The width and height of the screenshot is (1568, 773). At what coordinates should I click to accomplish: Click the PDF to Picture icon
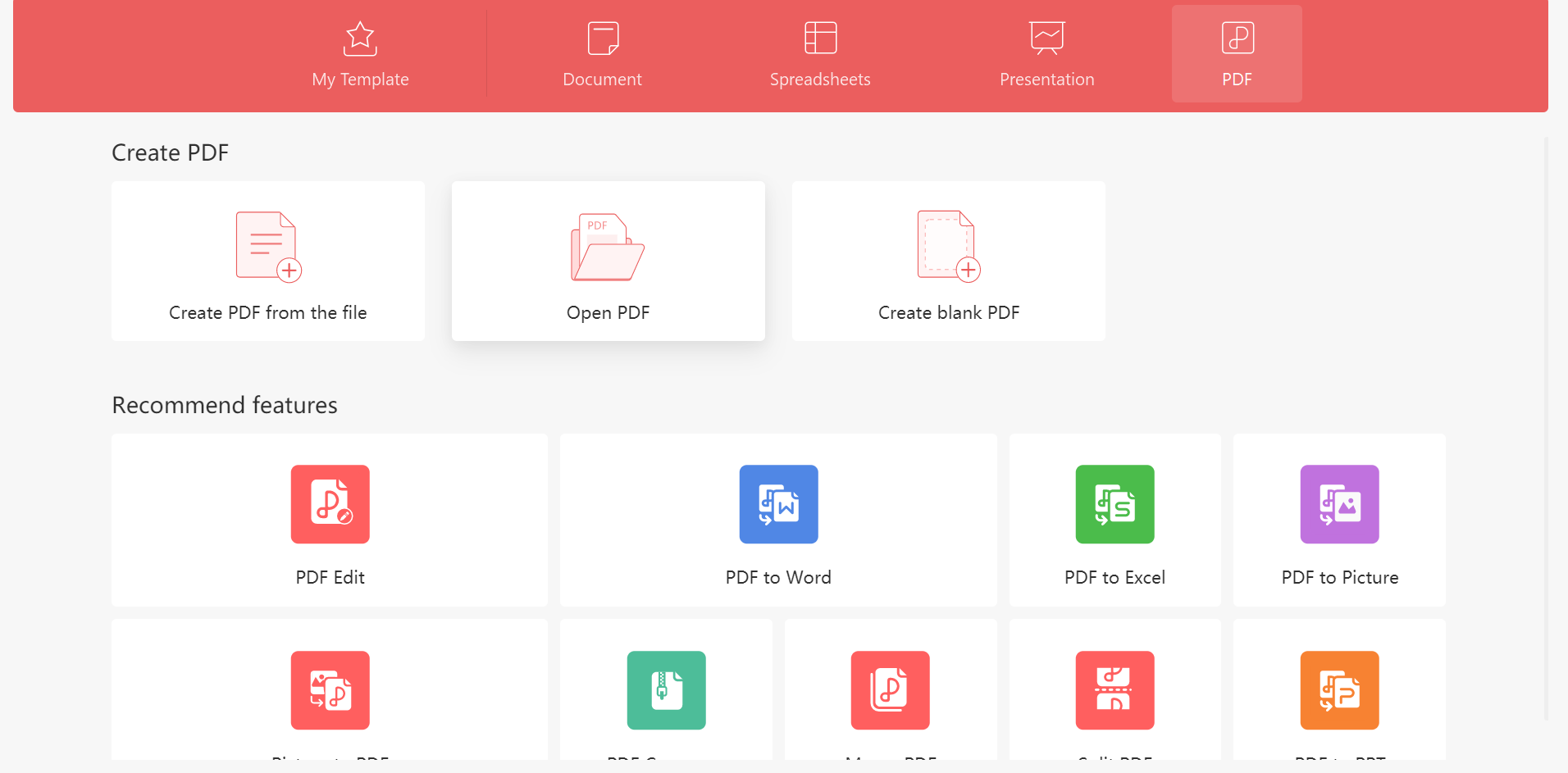tap(1339, 504)
